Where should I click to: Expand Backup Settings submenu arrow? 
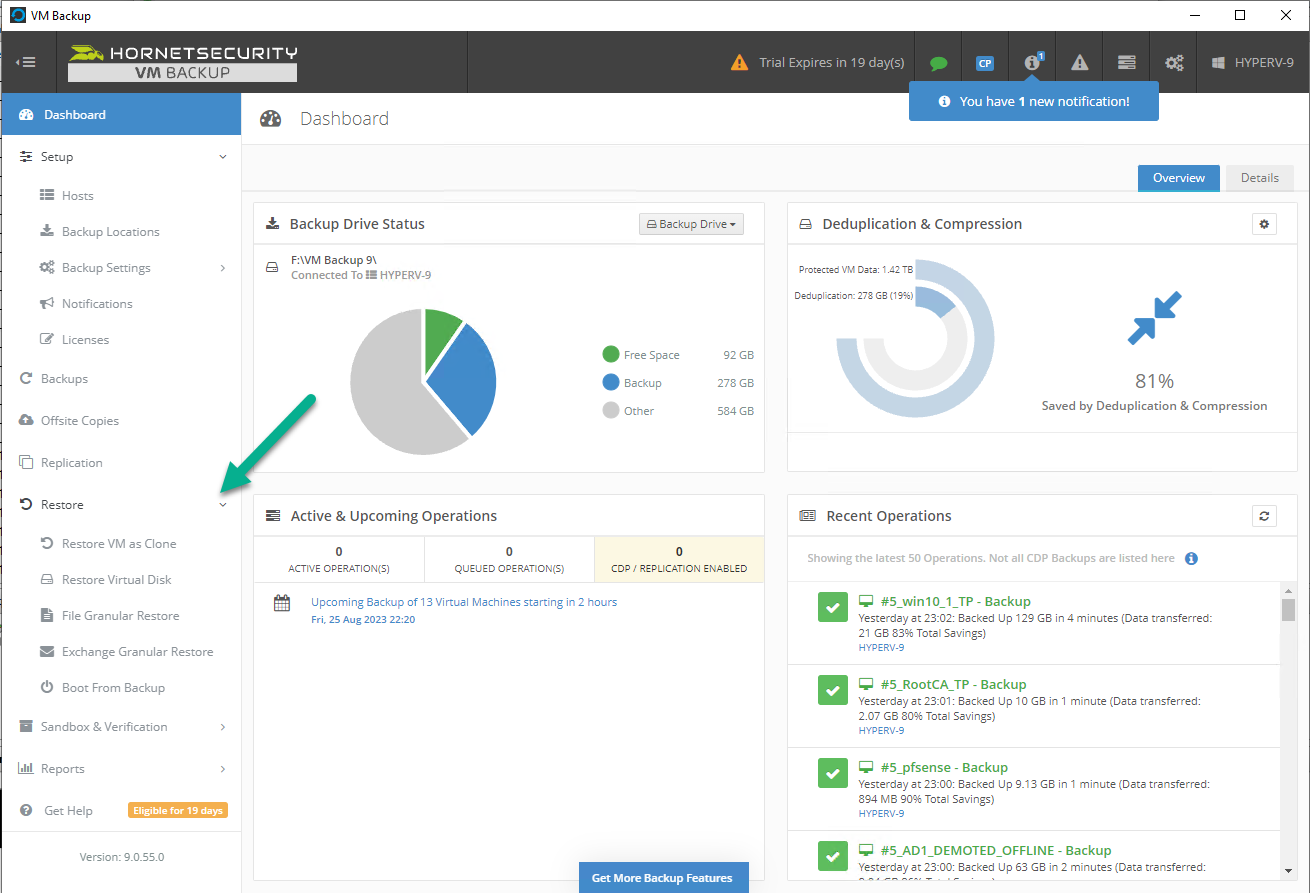click(223, 268)
